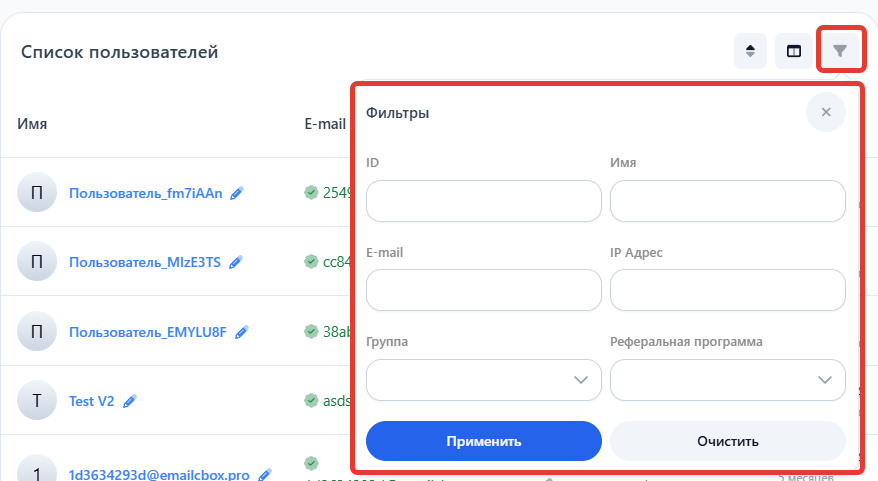Click edit pencil next to Пользователь_EMYLU8F
Viewport: 878px width, 481px height.
(x=242, y=332)
